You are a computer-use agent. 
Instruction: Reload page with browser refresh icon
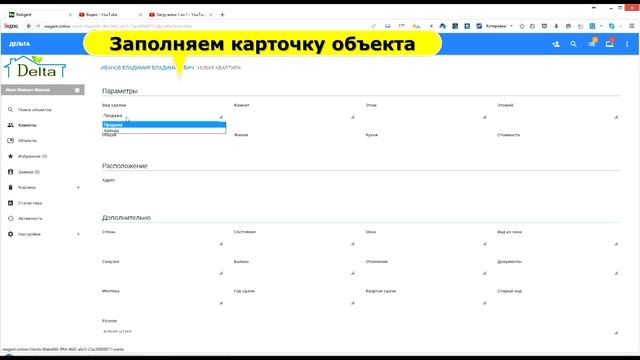pos(373,26)
